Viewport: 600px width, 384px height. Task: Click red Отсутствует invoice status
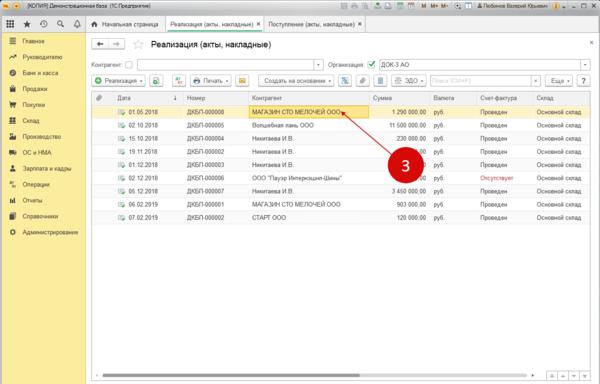[x=496, y=178]
